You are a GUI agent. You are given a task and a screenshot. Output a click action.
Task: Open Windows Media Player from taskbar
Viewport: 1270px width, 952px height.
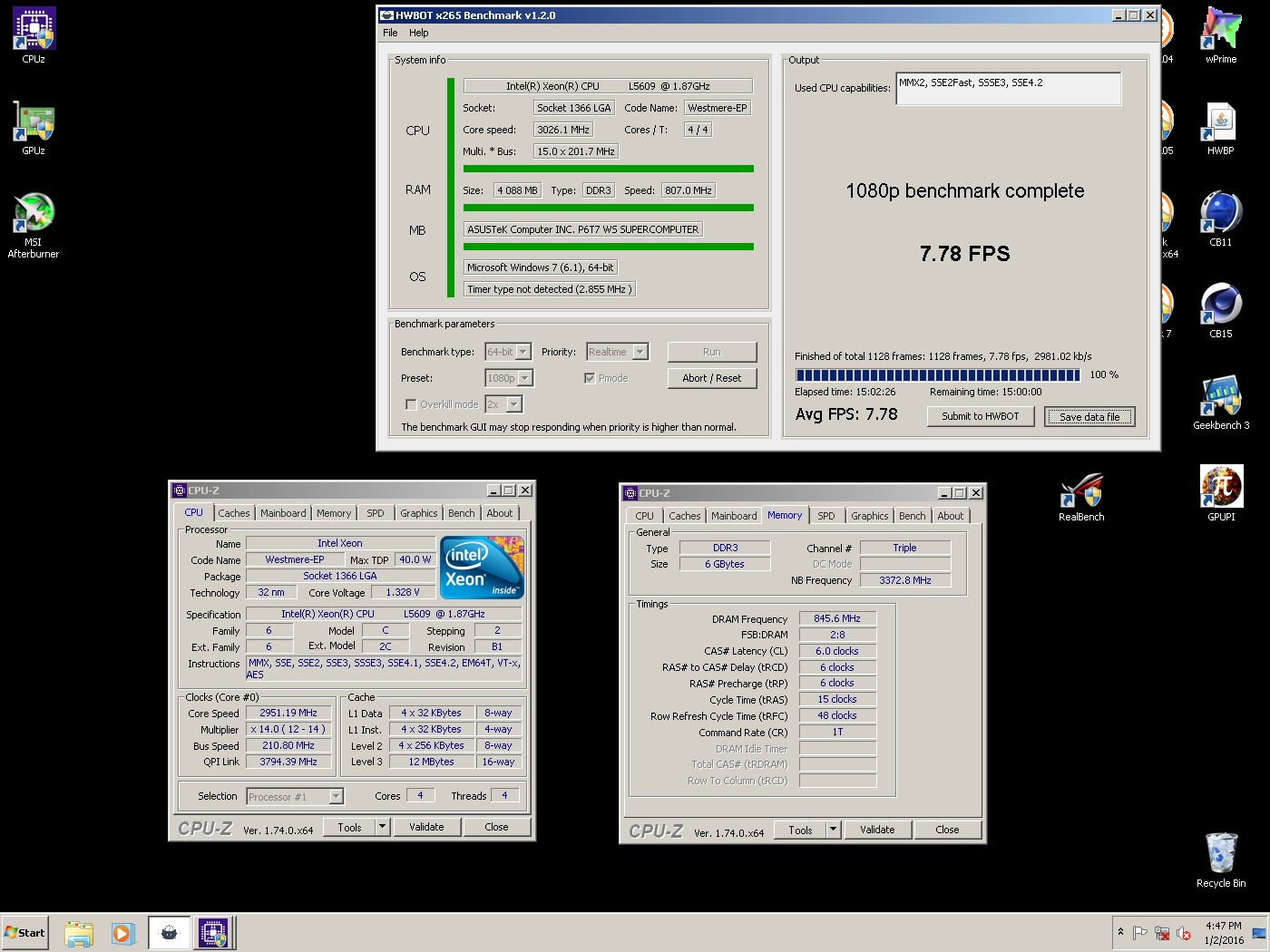123,933
